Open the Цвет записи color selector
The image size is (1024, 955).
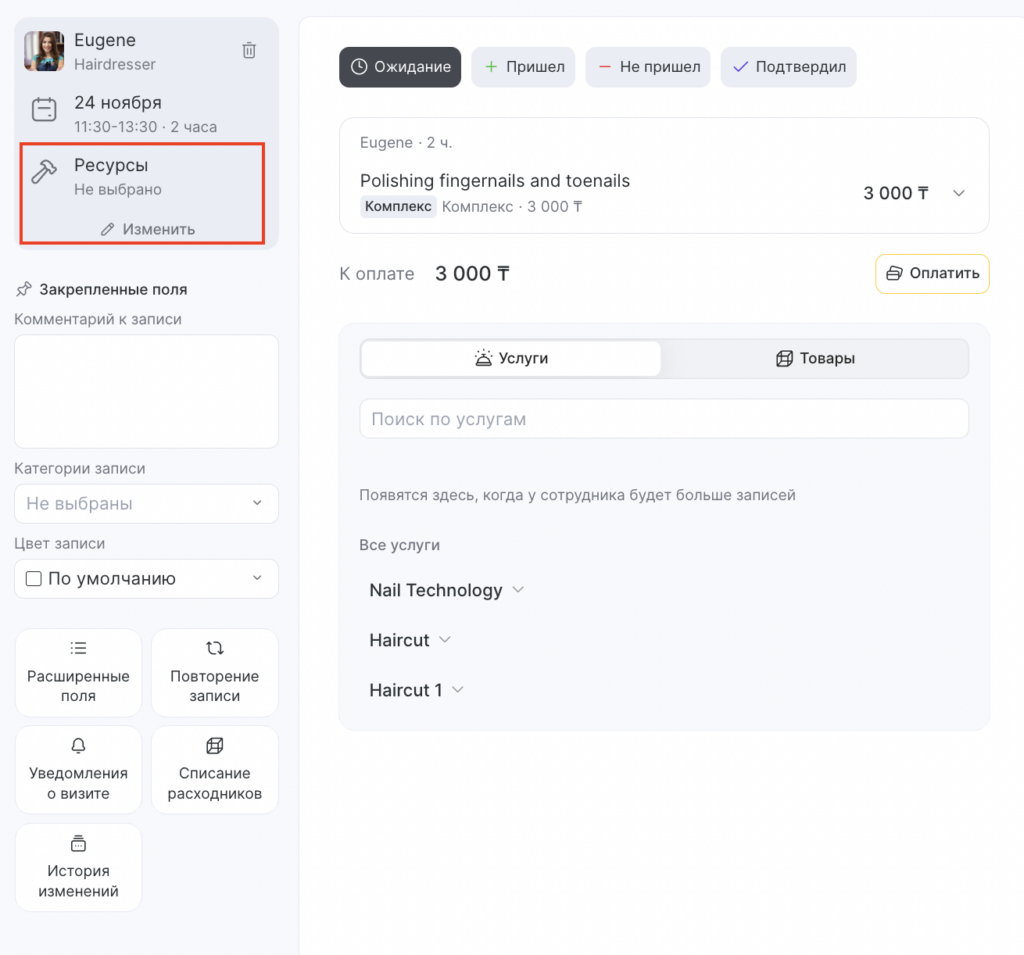coord(146,578)
